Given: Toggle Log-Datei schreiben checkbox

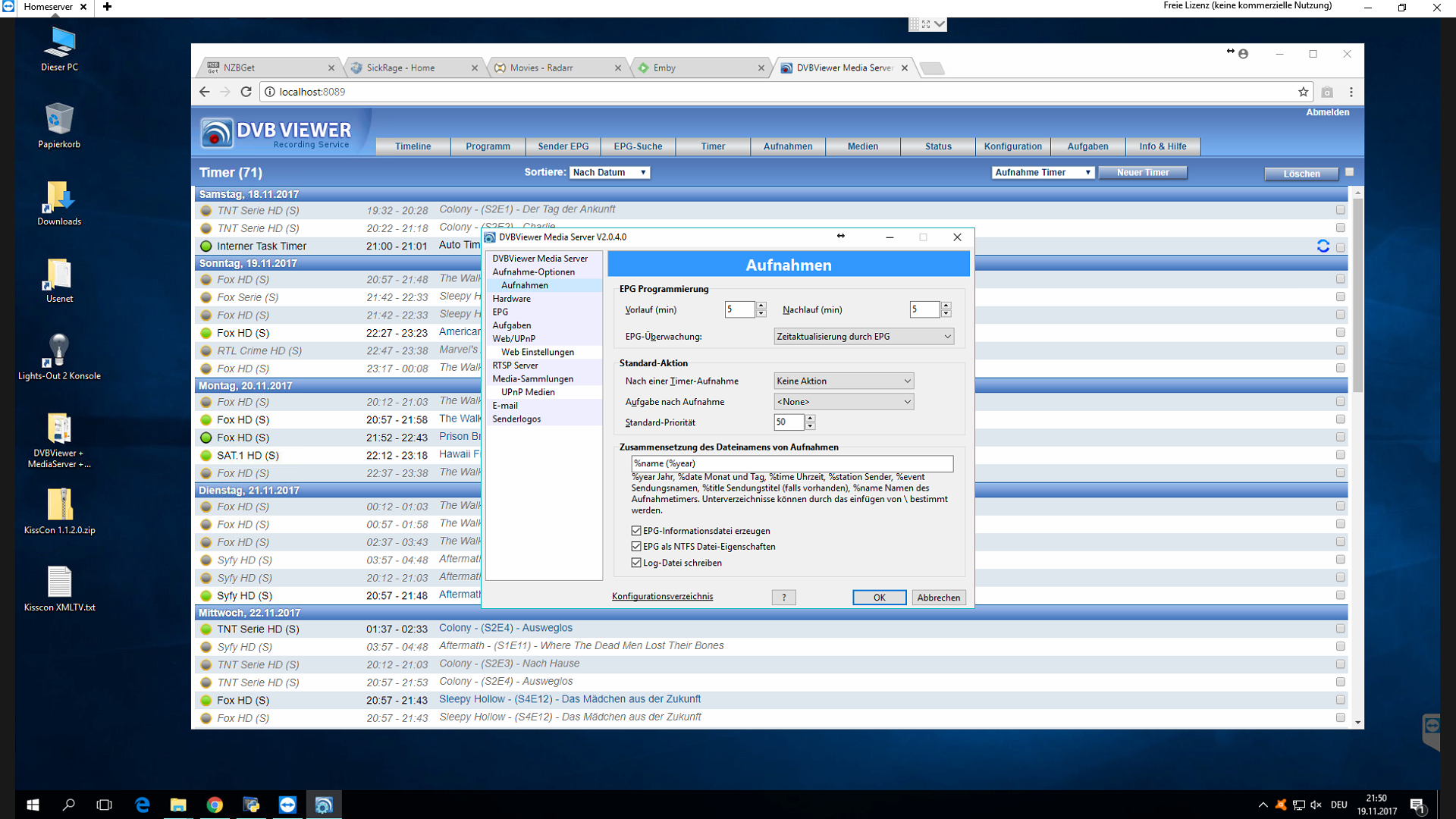Looking at the screenshot, I should pyautogui.click(x=636, y=563).
